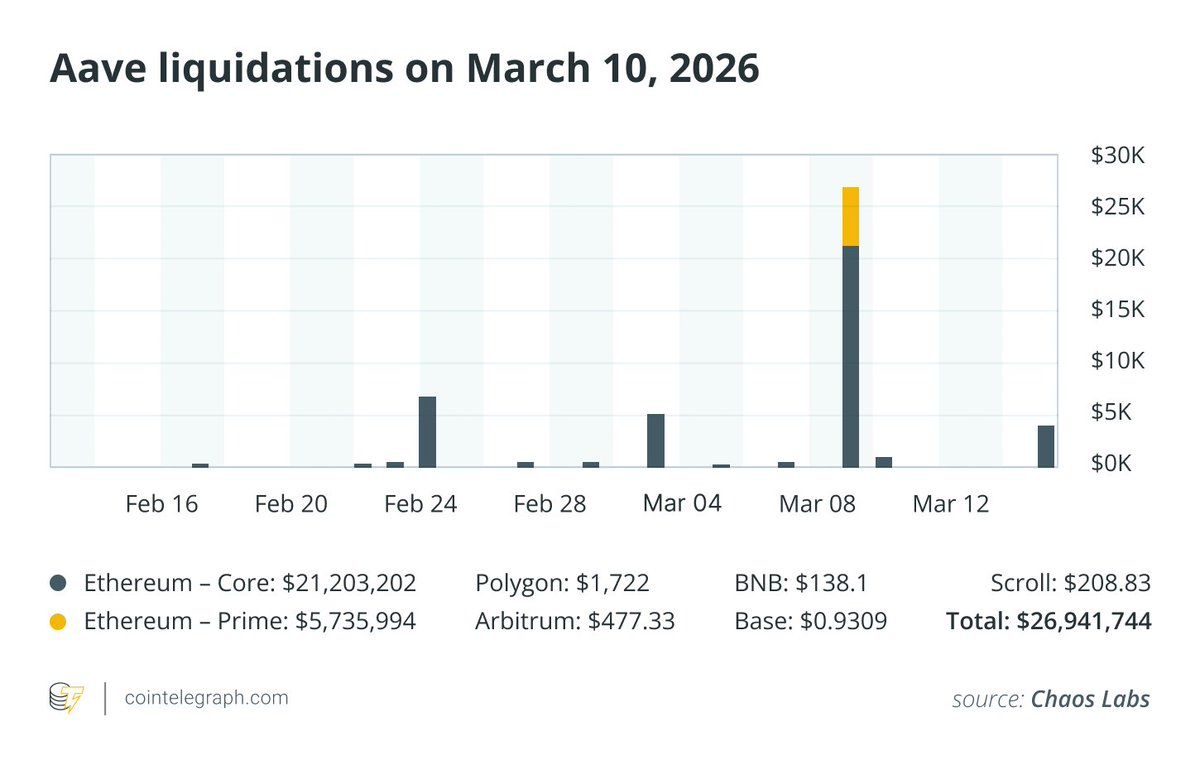1200x765 pixels.
Task: Click the tallest dark bar after Mar 08
Action: (851, 355)
